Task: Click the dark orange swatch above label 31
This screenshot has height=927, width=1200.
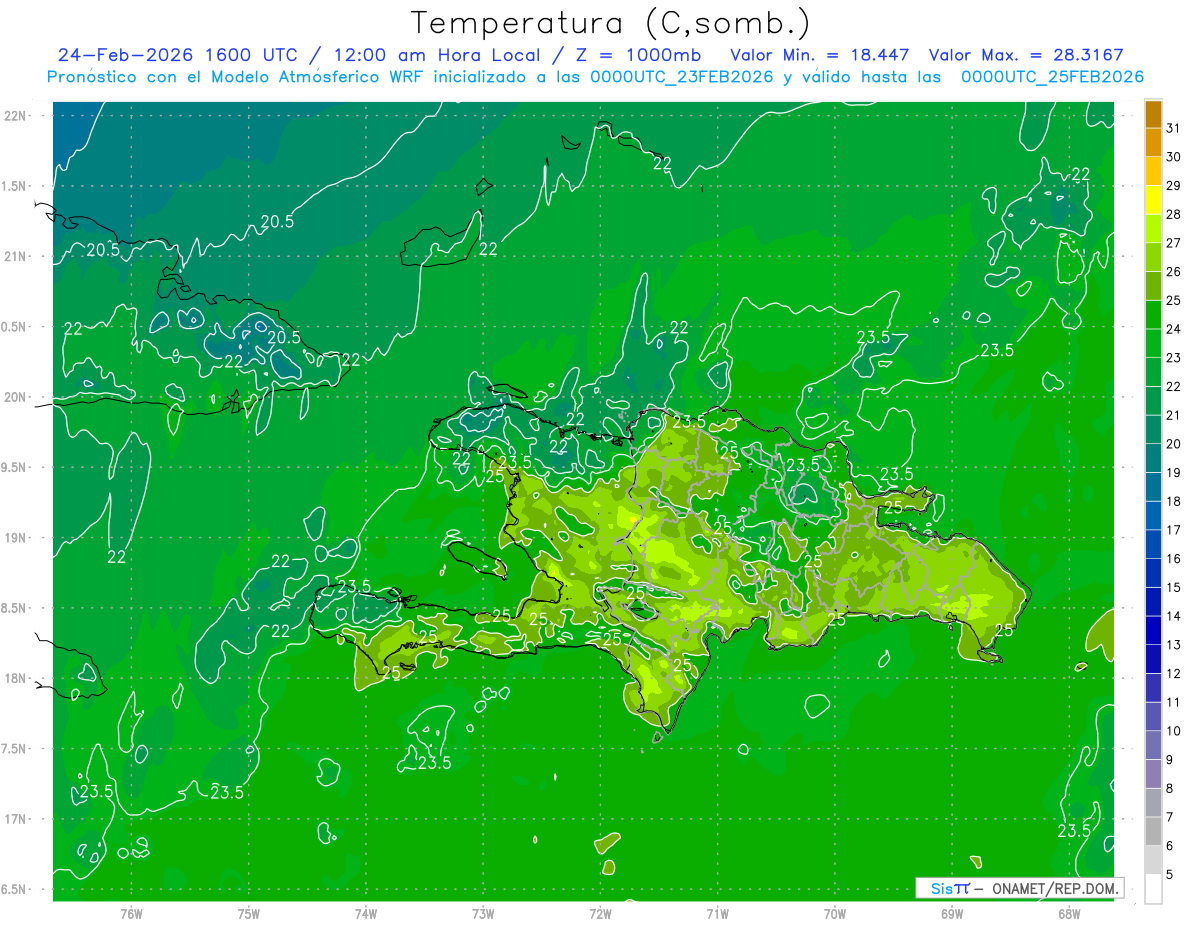Action: click(x=1153, y=114)
